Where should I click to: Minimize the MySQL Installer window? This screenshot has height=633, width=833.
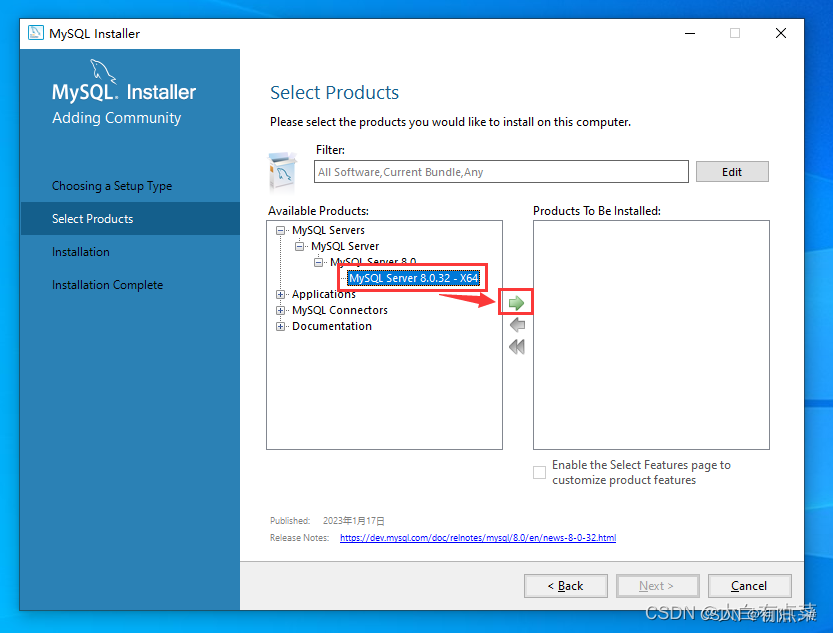[690, 33]
